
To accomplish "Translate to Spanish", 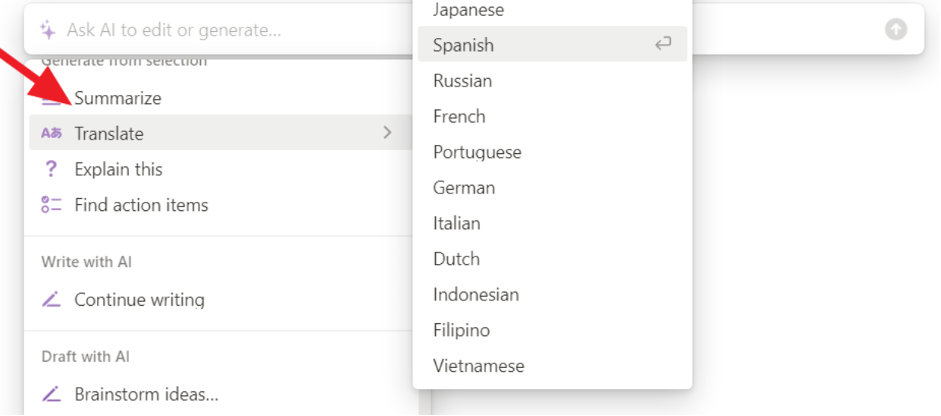I will [x=552, y=44].
